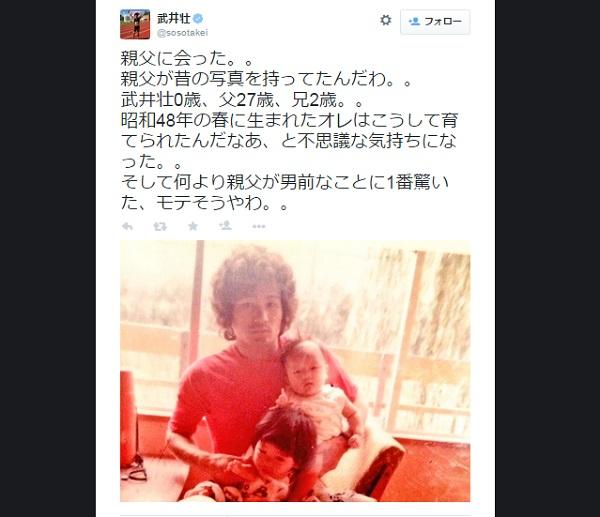The image size is (600, 517).
Task: Favorite the tweet with the star icon
Action: [x=193, y=226]
